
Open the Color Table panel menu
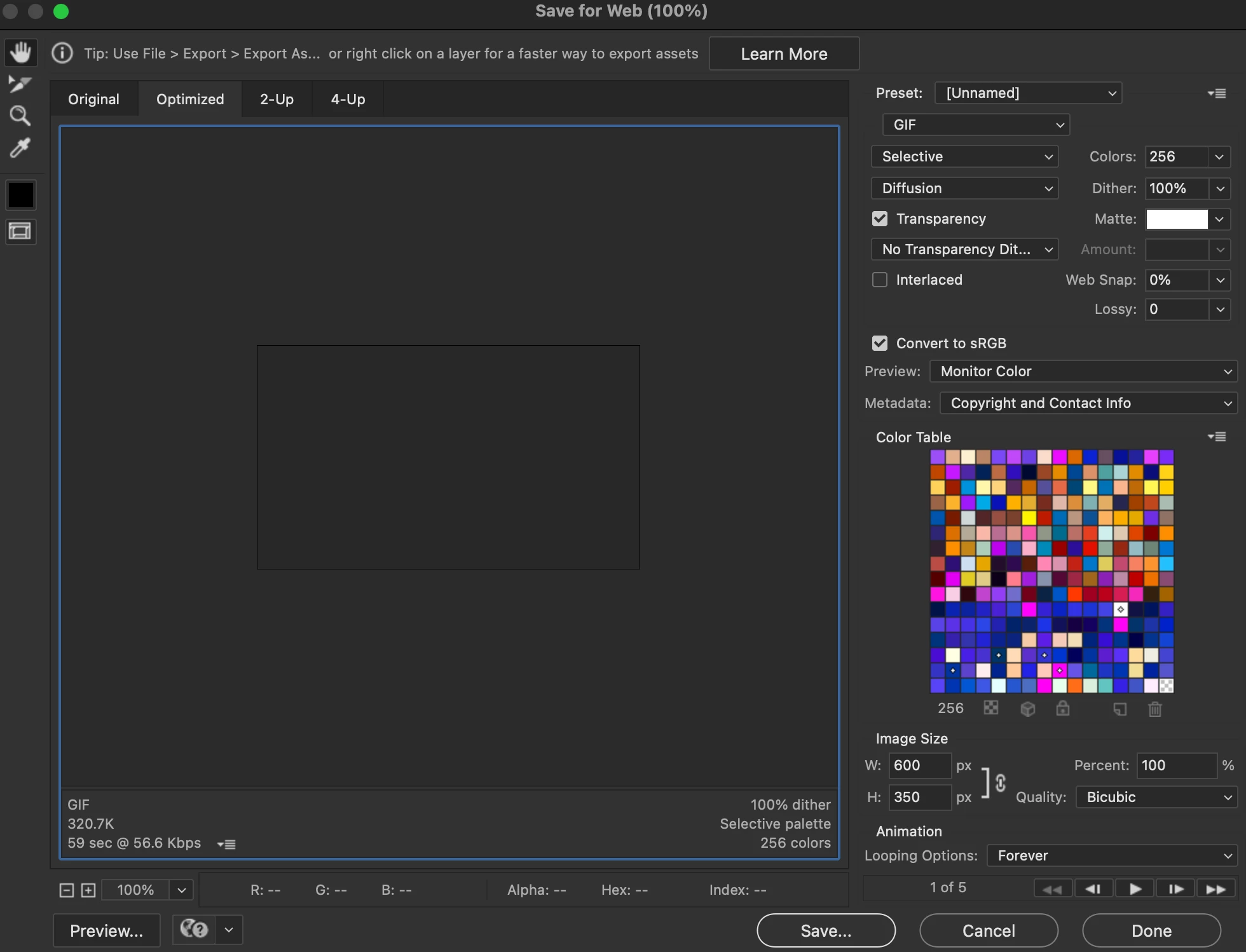click(1217, 437)
